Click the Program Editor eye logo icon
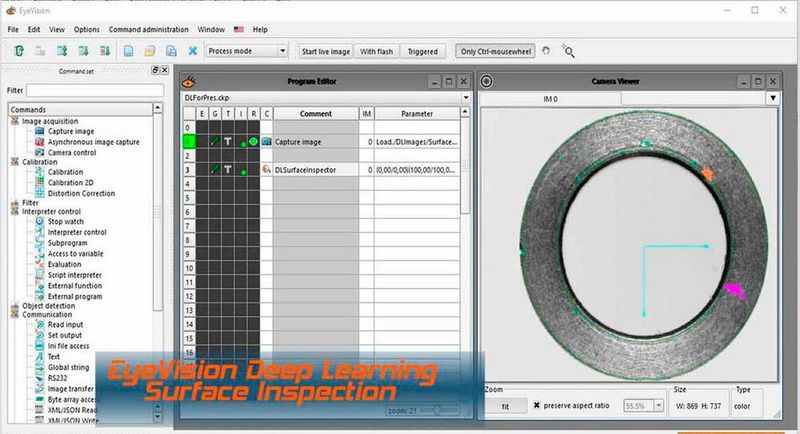Viewport: 800px width, 434px height. 189,81
